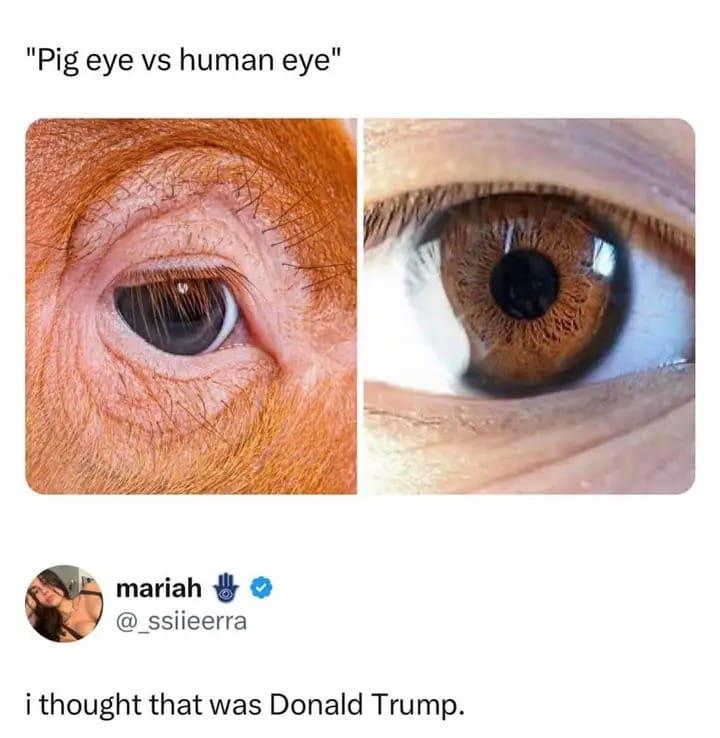Image resolution: width=720 pixels, height=738 pixels.
Task: Open mariah's round profile avatar
Action: click(x=64, y=604)
